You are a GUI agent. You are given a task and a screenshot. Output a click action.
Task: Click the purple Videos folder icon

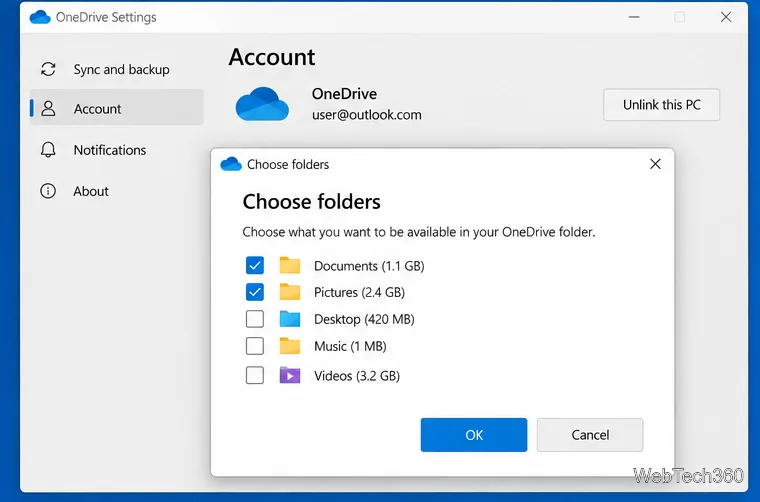pos(290,375)
